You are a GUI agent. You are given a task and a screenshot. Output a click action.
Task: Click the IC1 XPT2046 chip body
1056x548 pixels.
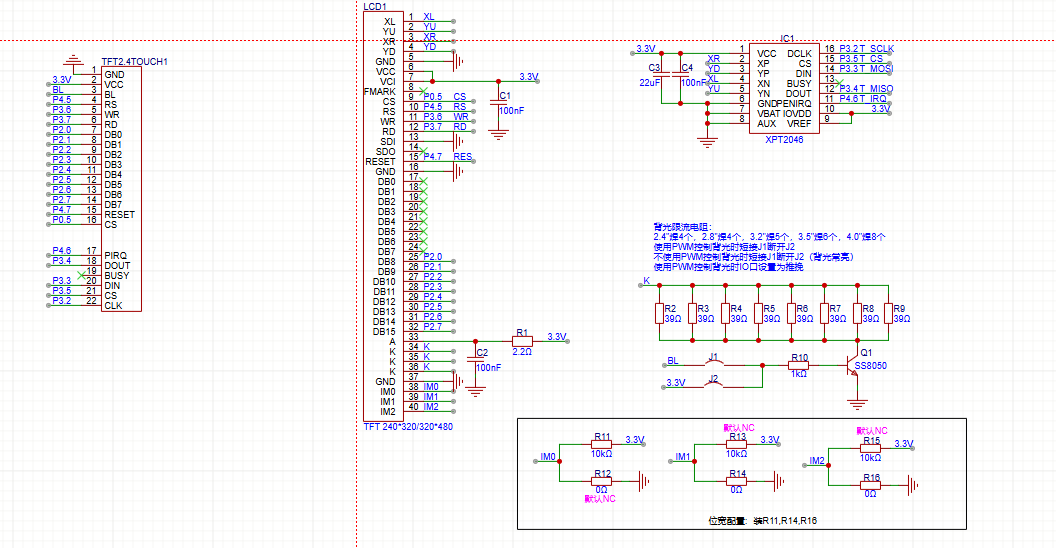point(784,88)
